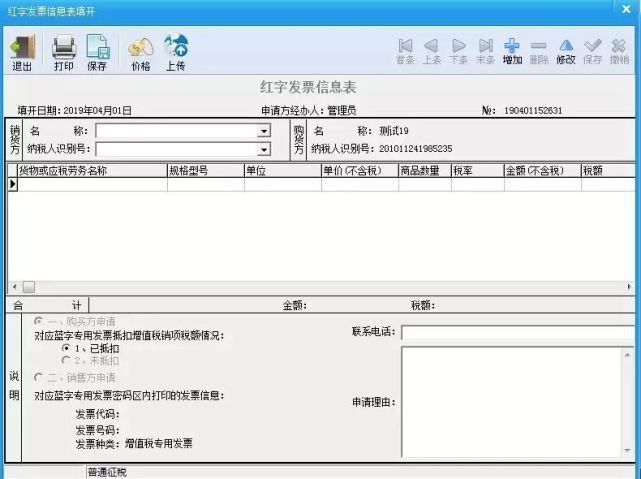The height and width of the screenshot is (479, 641).
Task: Expand the seller 纳税人识别号 dropdown
Action: pyautogui.click(x=264, y=149)
